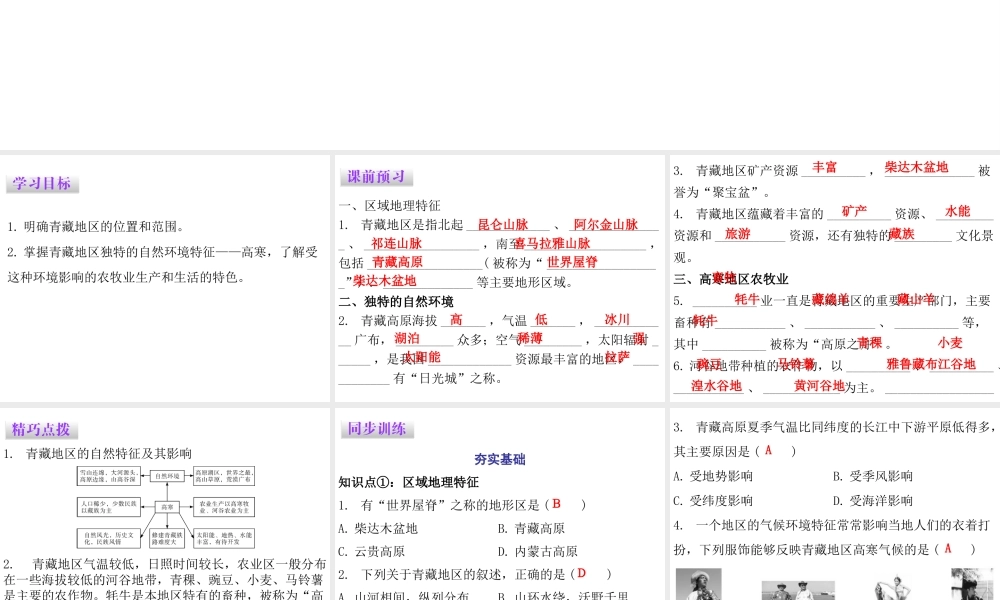Select the 精巧点拨 heading label
1000x600 pixels.
(41, 430)
